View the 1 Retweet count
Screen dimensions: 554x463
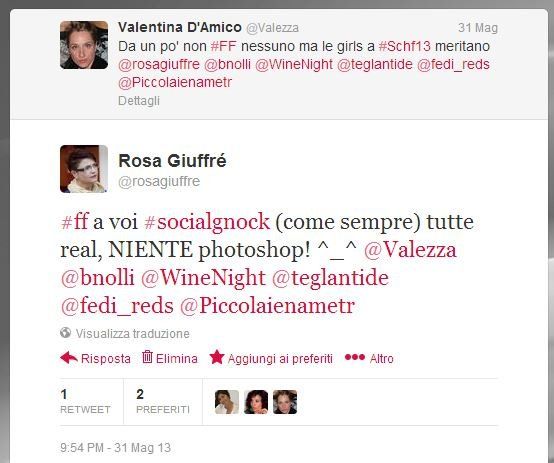(85, 402)
